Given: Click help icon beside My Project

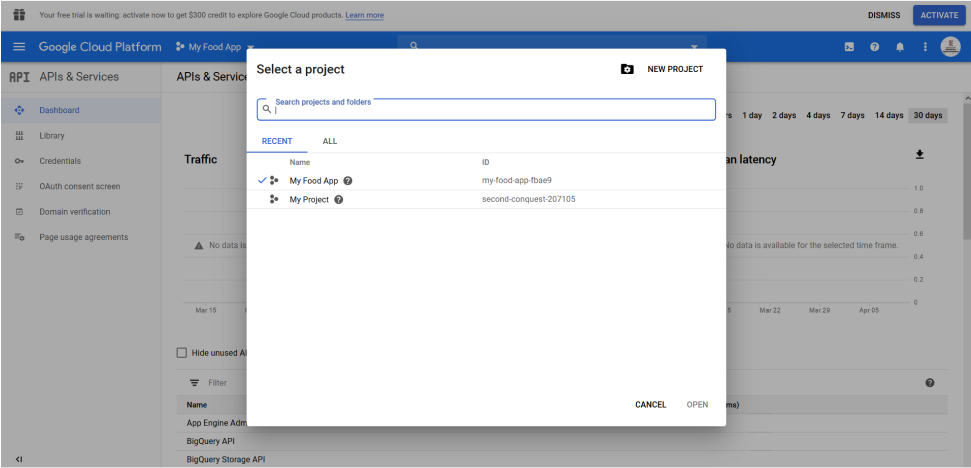Looking at the screenshot, I should (x=339, y=199).
